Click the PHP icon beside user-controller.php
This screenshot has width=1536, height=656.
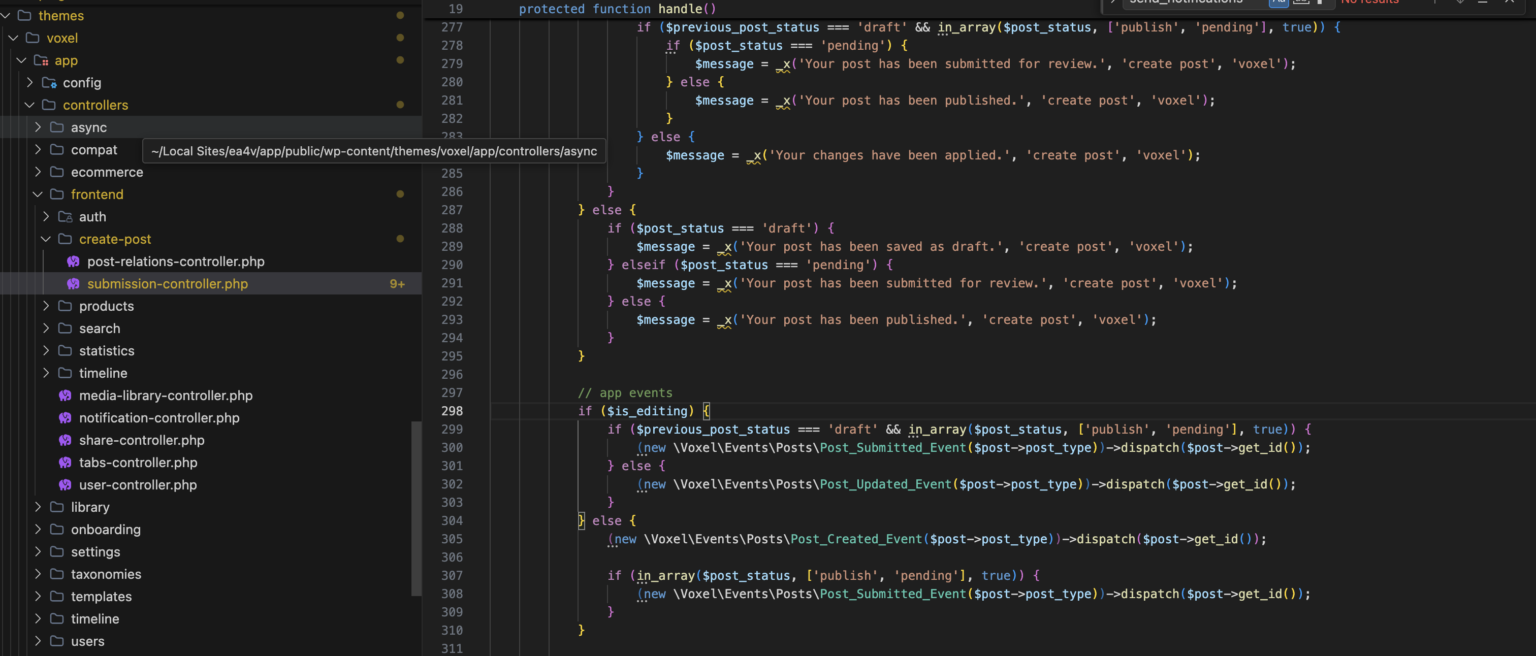click(x=65, y=485)
